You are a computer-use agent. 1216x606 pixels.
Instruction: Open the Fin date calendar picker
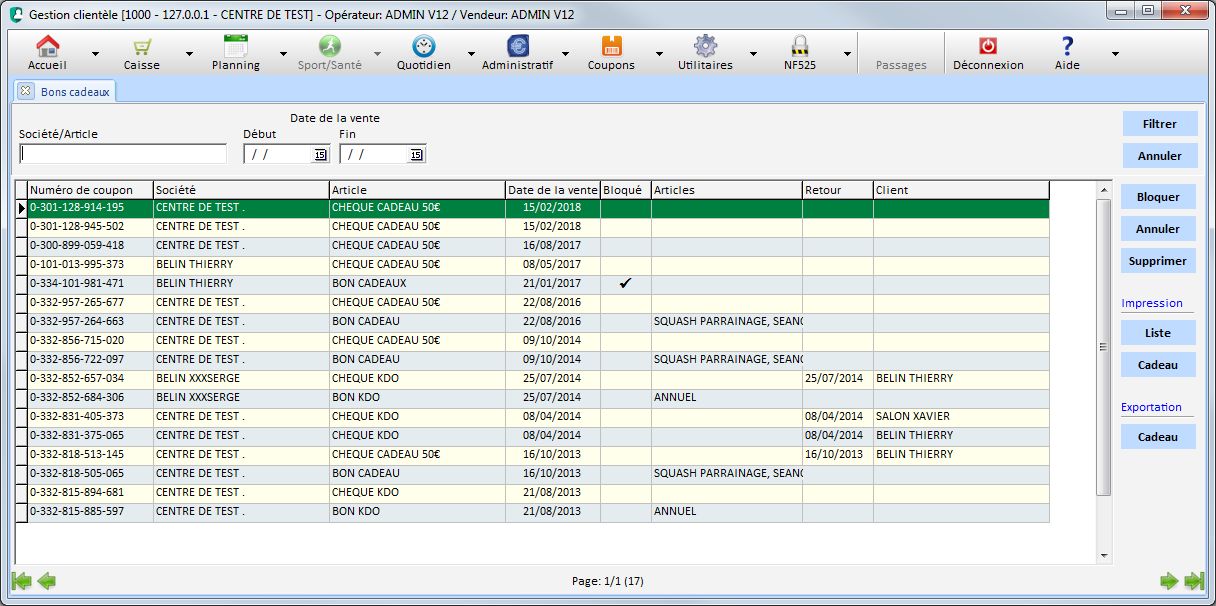416,154
